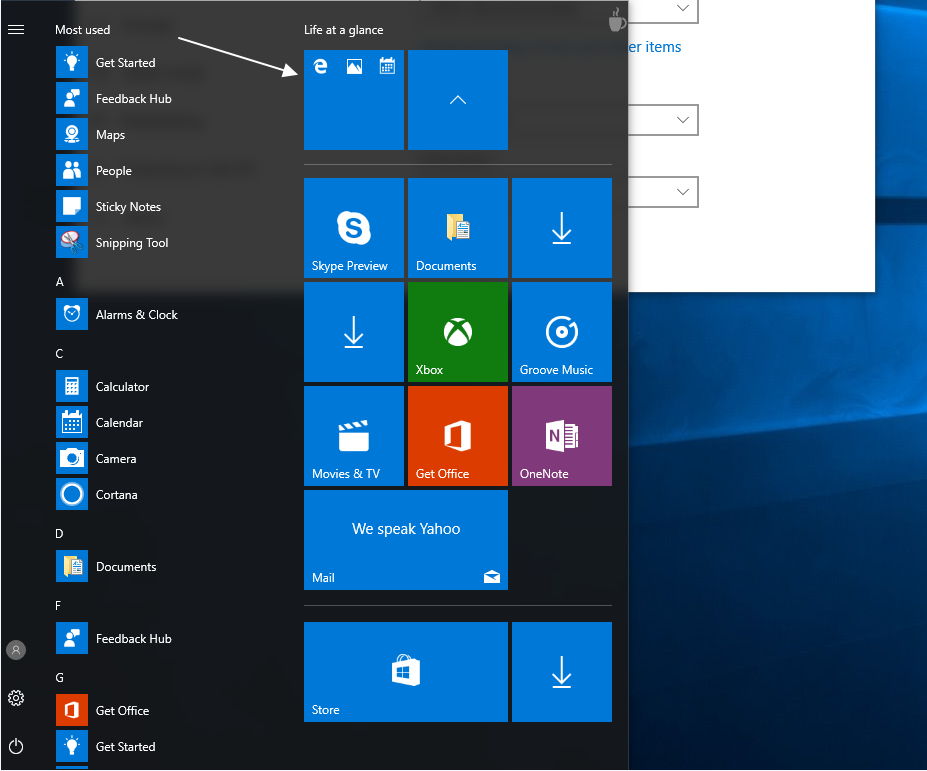
Task: Launch the Snipping Tool
Action: [112, 243]
